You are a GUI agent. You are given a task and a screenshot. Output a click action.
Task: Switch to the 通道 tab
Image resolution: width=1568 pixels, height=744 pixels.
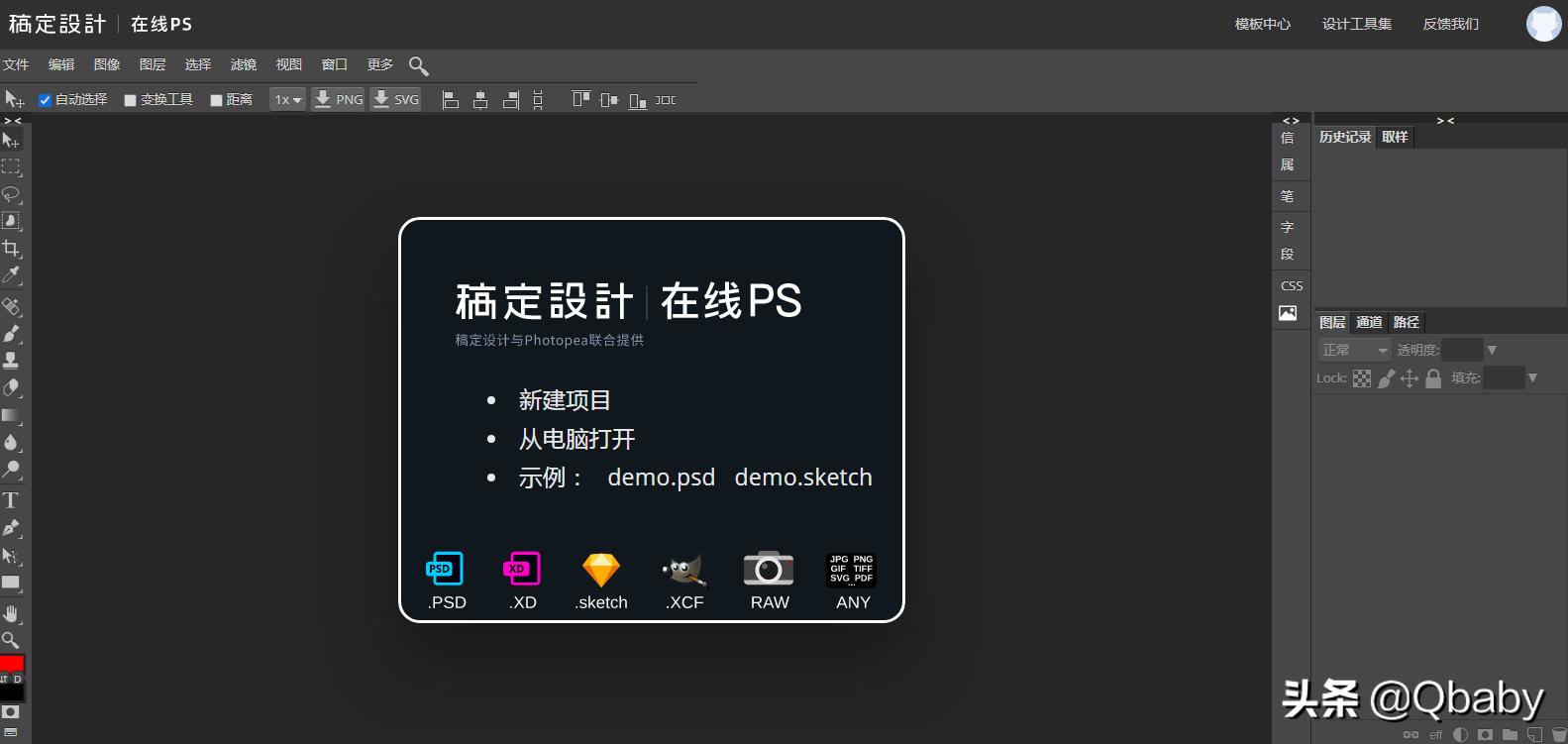tap(1369, 322)
